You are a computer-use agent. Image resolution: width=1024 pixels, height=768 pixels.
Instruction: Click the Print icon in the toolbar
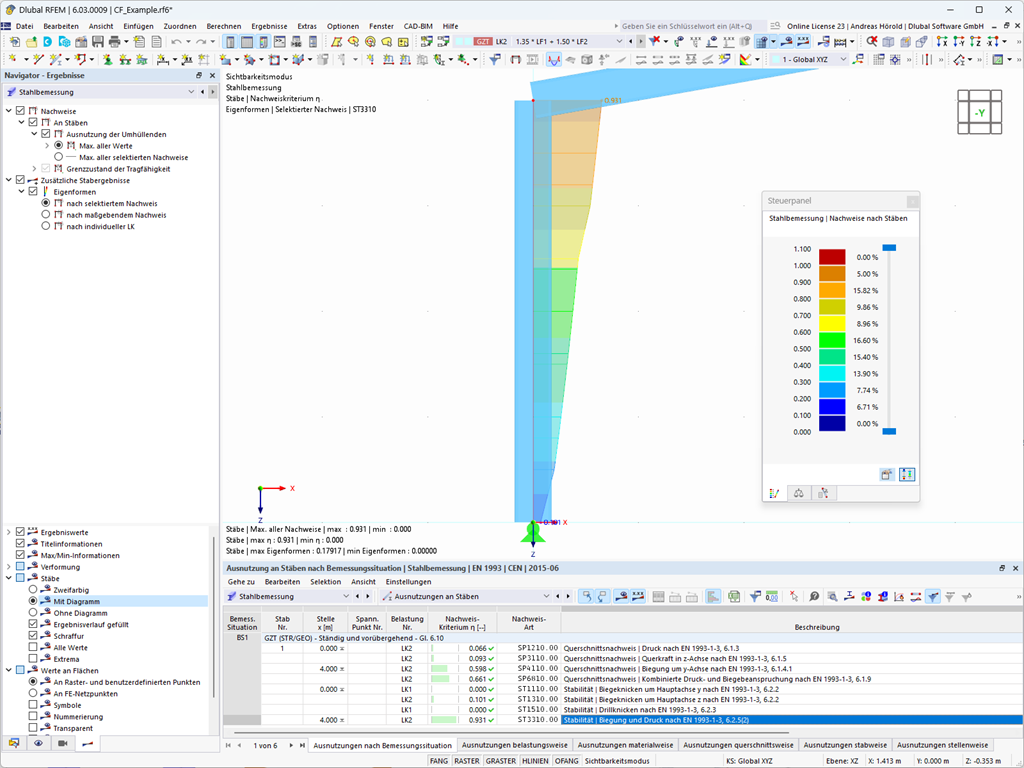pos(114,41)
